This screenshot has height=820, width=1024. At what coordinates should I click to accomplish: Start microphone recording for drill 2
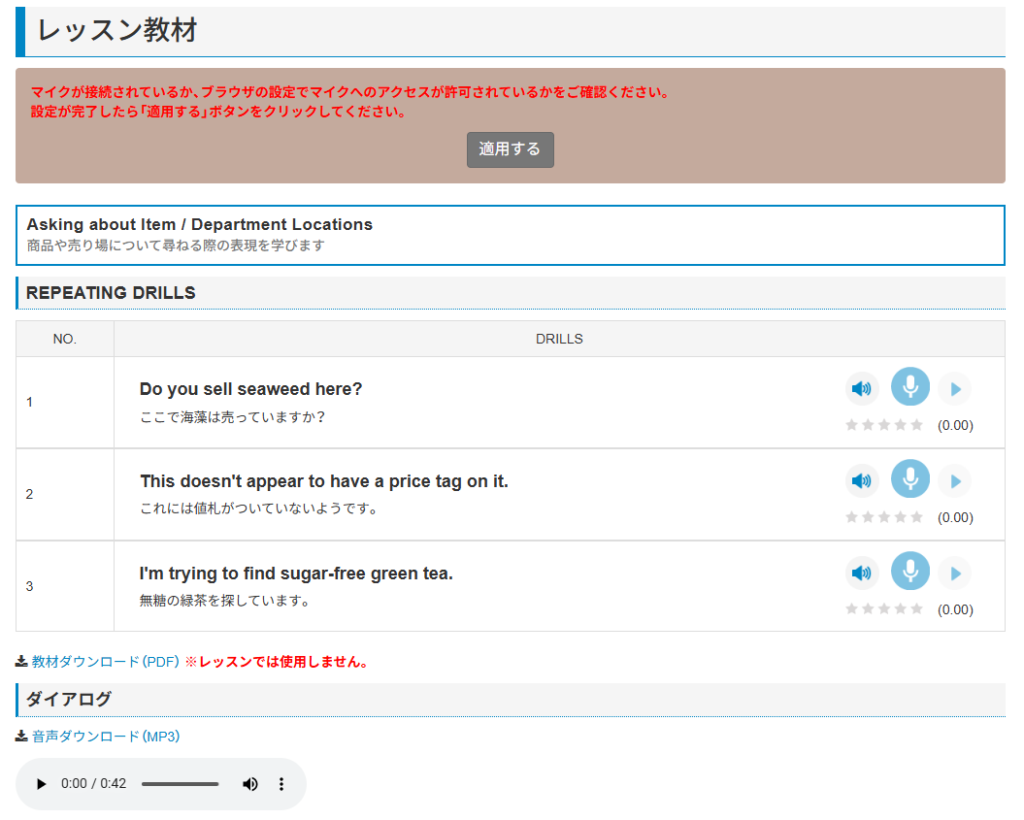(x=910, y=479)
